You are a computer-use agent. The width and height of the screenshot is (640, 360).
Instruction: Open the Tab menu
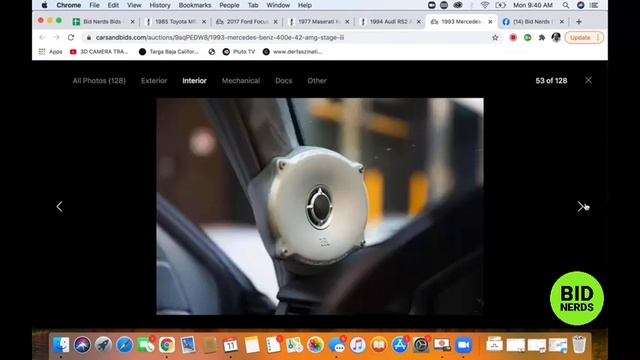pos(253,5)
